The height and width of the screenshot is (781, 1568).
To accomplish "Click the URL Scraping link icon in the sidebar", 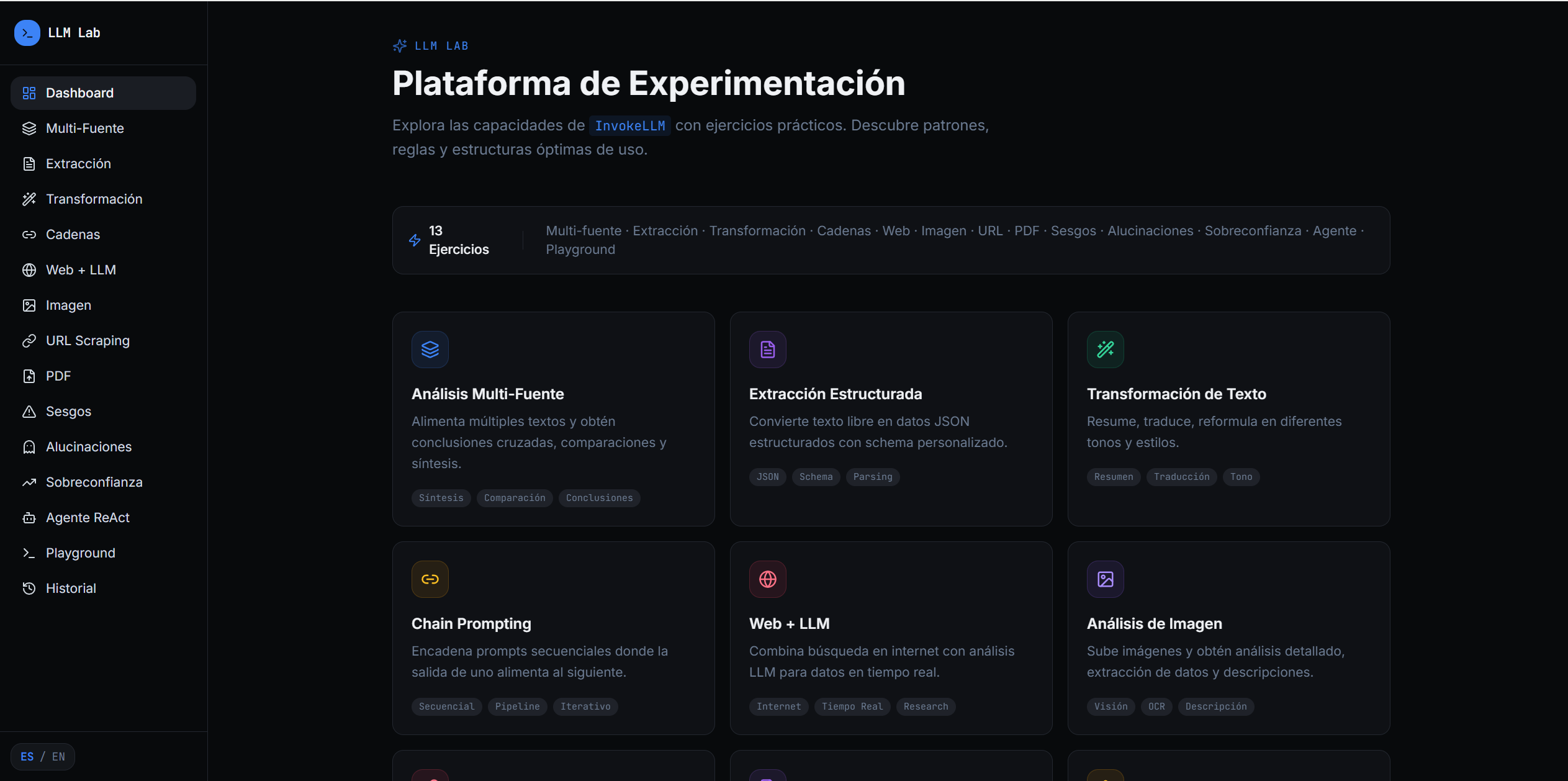I will coord(29,341).
